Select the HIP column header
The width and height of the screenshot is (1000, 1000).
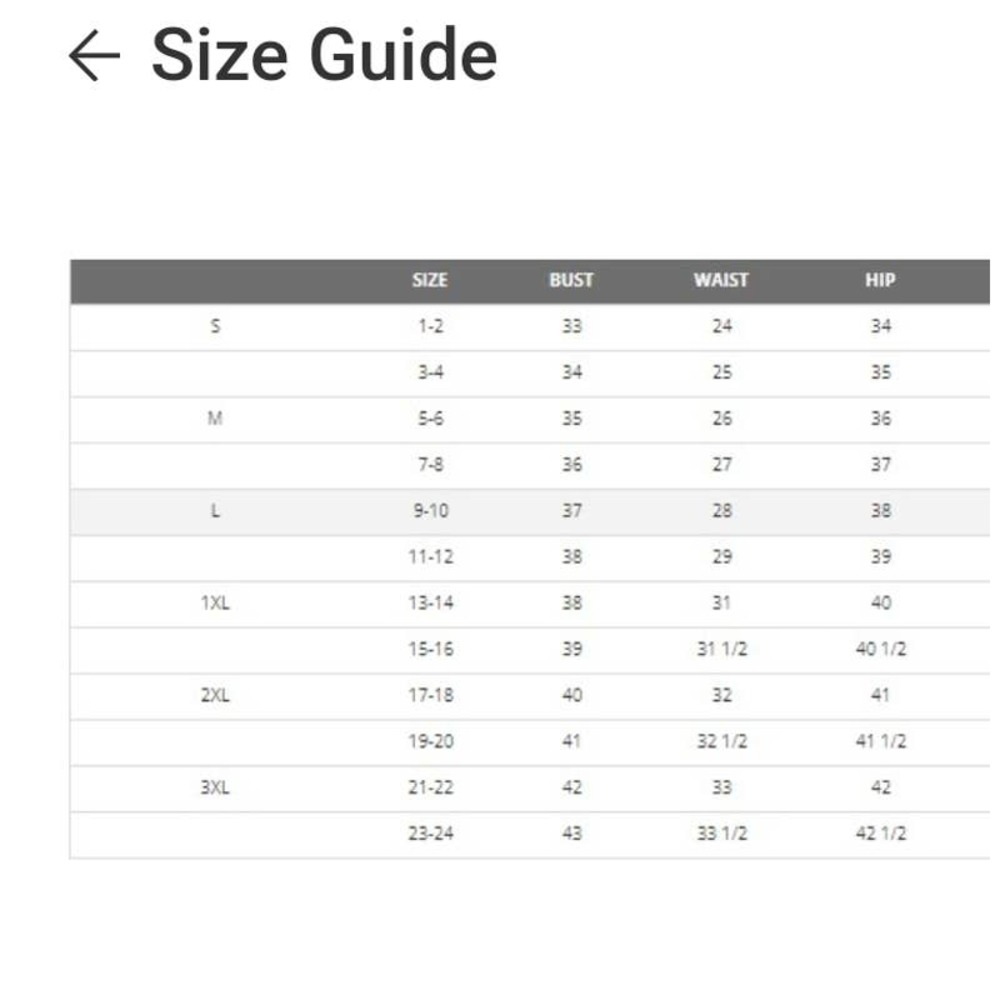pos(880,280)
